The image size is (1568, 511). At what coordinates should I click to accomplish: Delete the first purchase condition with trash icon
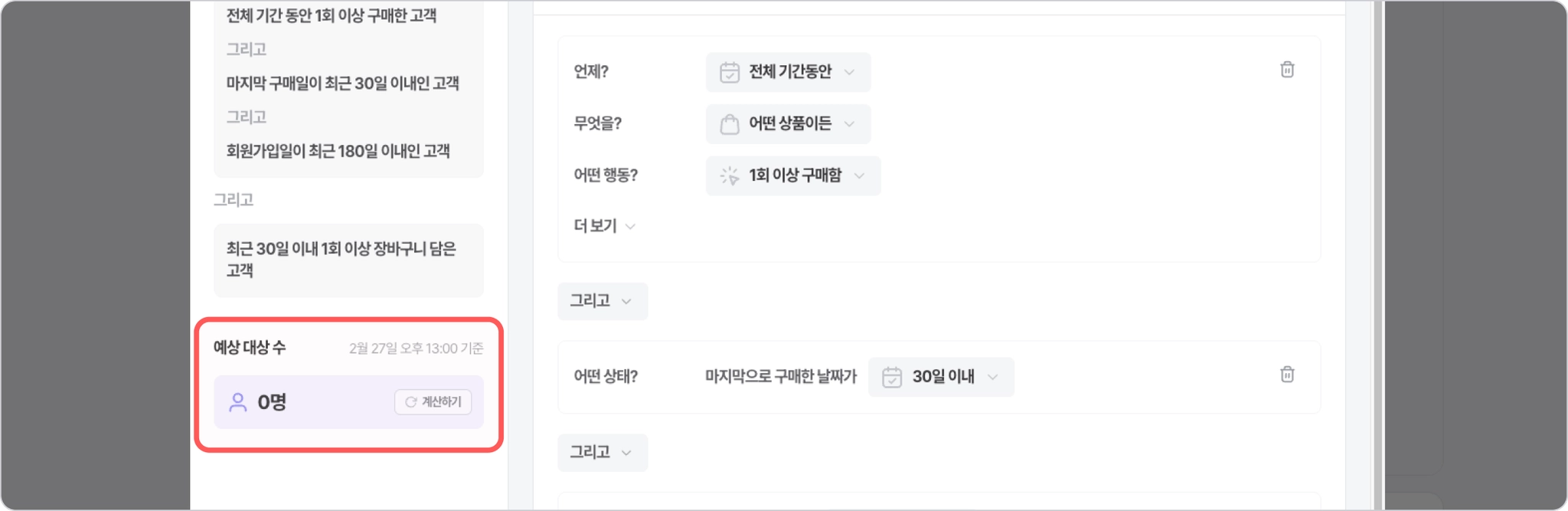pyautogui.click(x=1287, y=70)
